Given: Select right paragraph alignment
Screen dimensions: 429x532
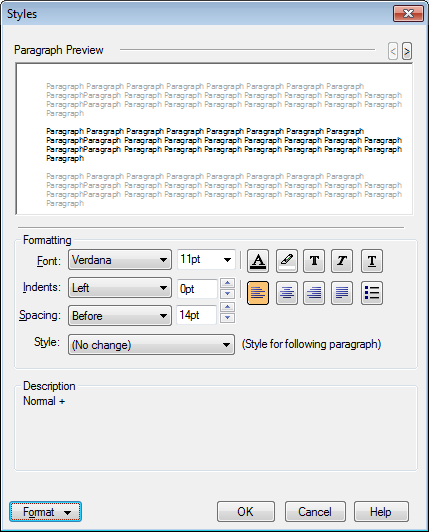Looking at the screenshot, I should point(314,293).
